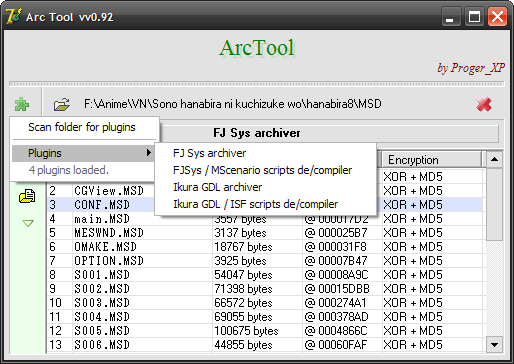This screenshot has width=514, height=364.
Task: Select the OMAKE.MSD file row
Action: [x=265, y=247]
